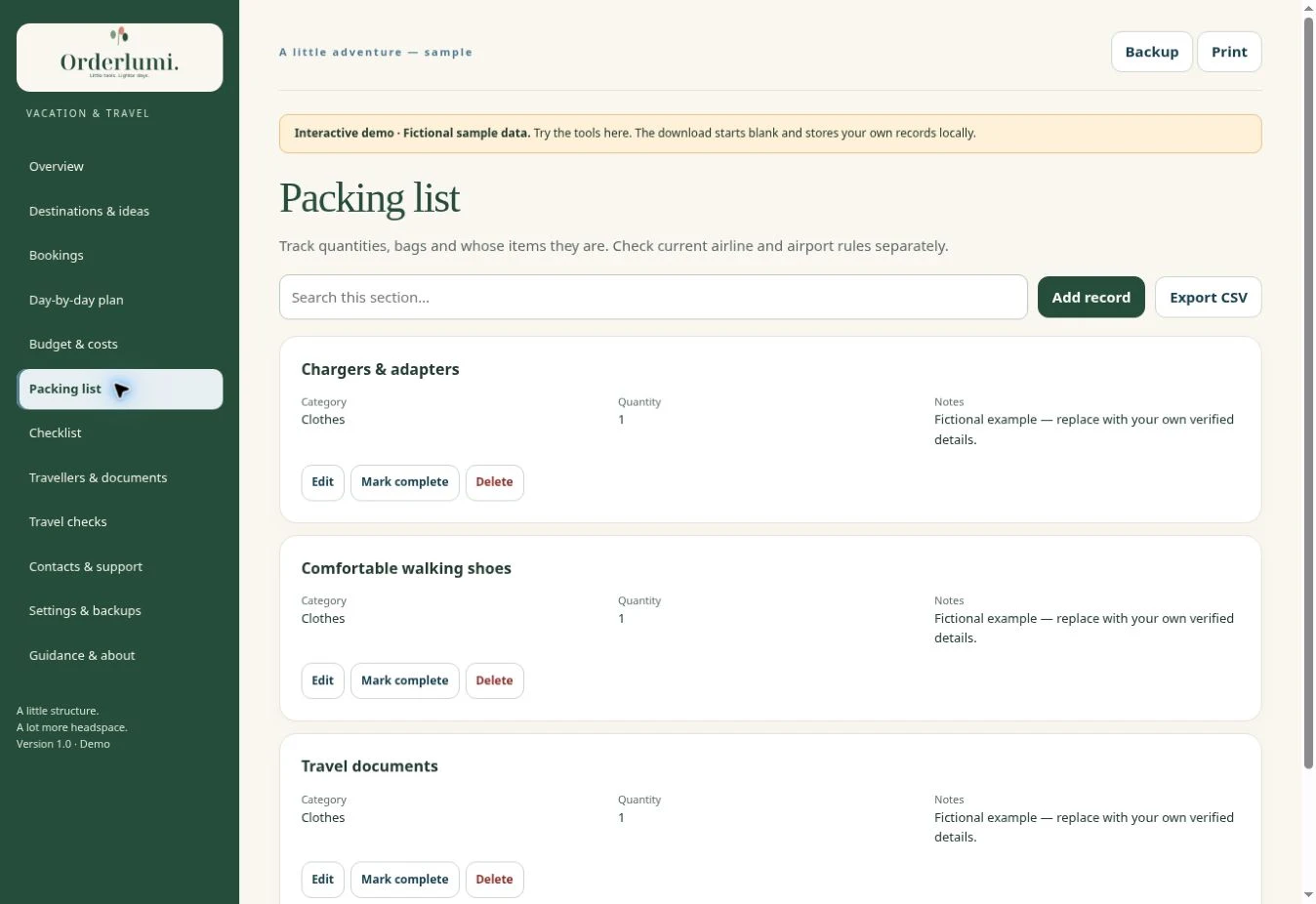1316x904 pixels.
Task: Open the Checklist section
Action: click(x=119, y=433)
